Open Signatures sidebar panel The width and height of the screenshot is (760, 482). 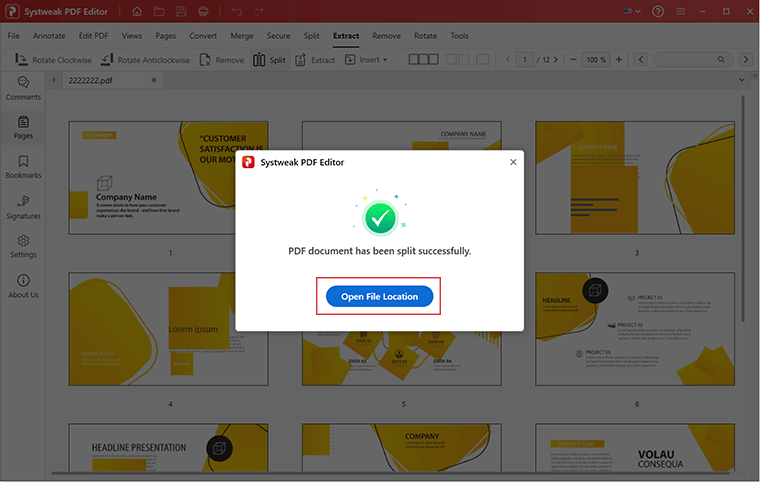tap(23, 207)
